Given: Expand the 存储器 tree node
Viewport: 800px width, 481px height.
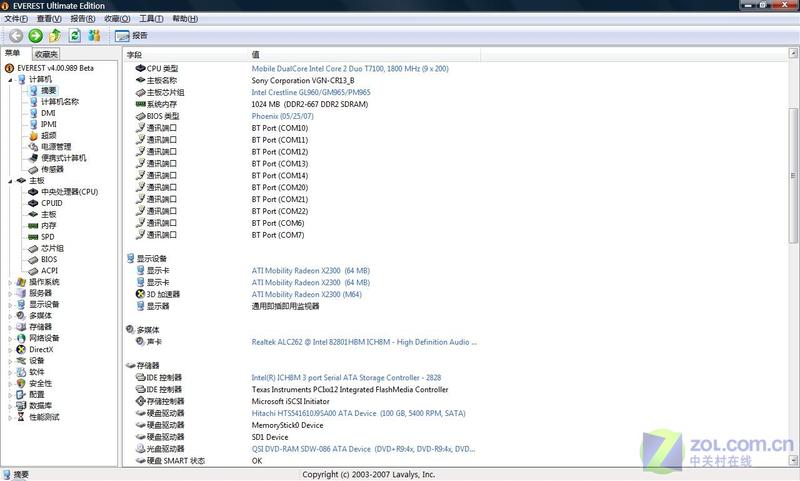Looking at the screenshot, I should 10,327.
